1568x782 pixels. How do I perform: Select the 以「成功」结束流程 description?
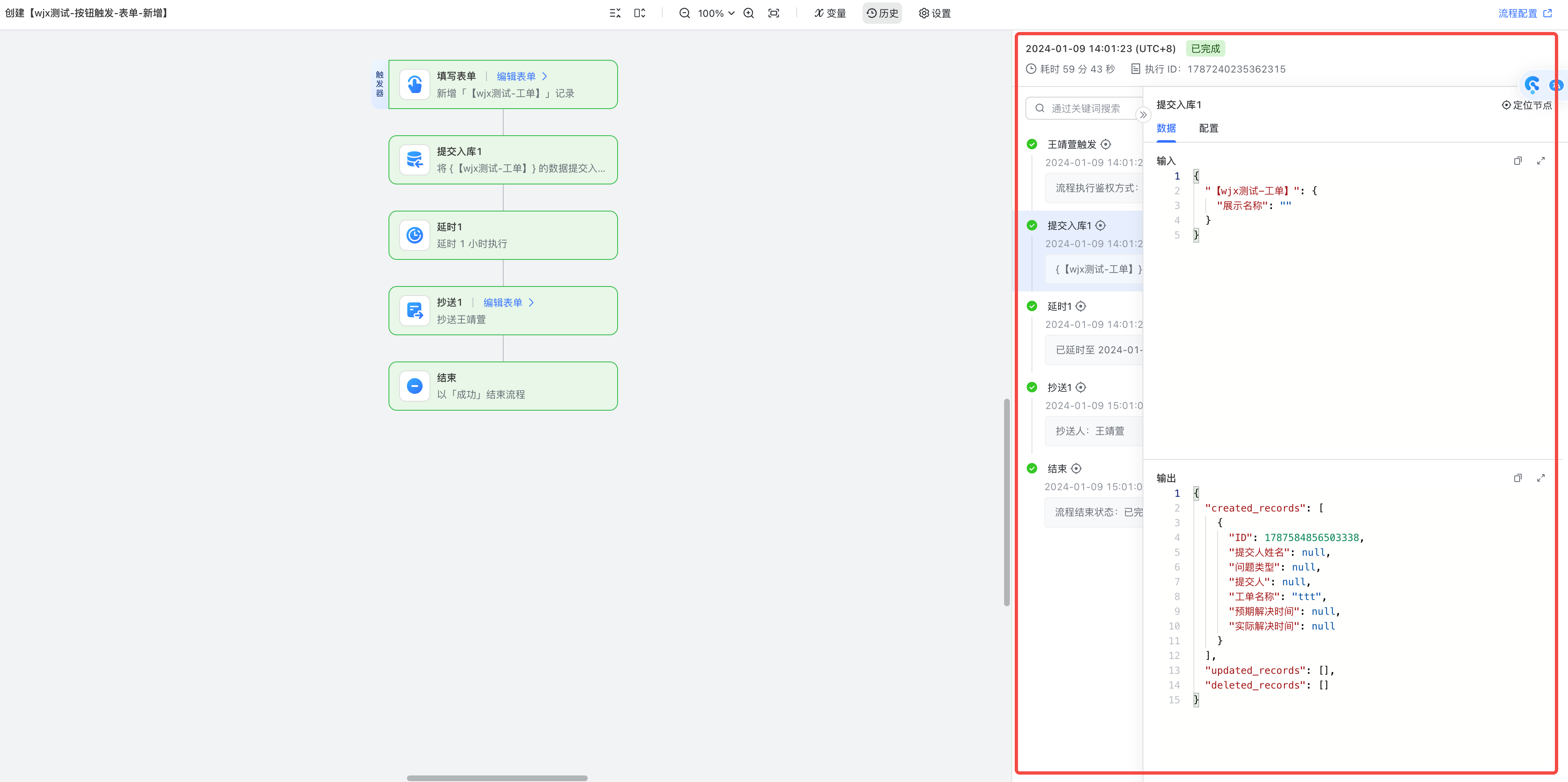pos(481,394)
